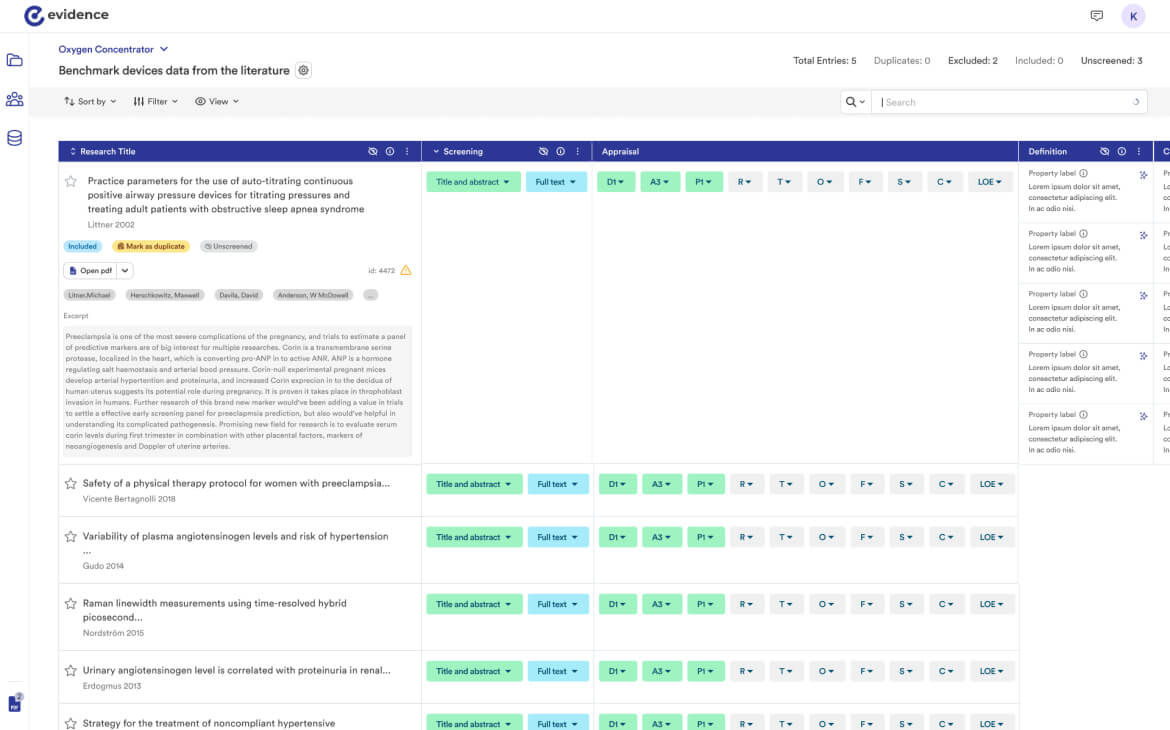Click the warning triangle beside id 4472

[x=405, y=270]
